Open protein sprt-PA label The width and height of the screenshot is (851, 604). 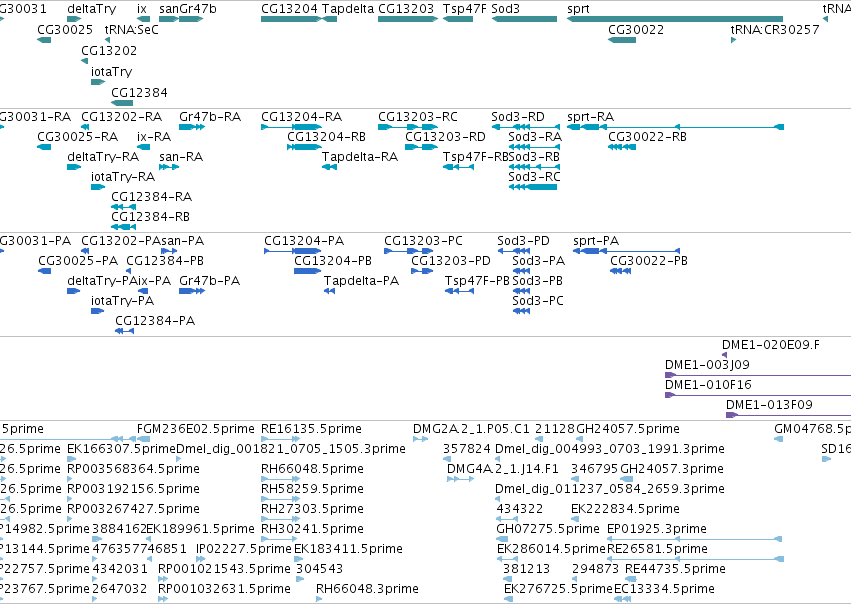pos(595,241)
